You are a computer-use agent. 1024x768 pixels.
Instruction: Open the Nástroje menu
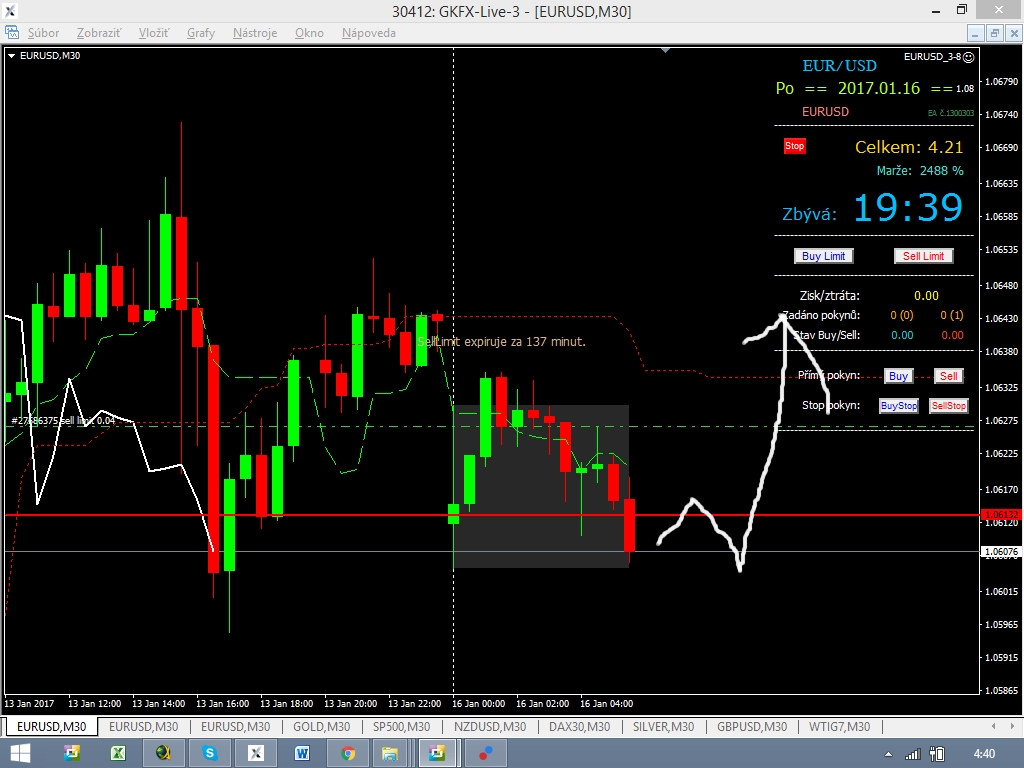[255, 33]
